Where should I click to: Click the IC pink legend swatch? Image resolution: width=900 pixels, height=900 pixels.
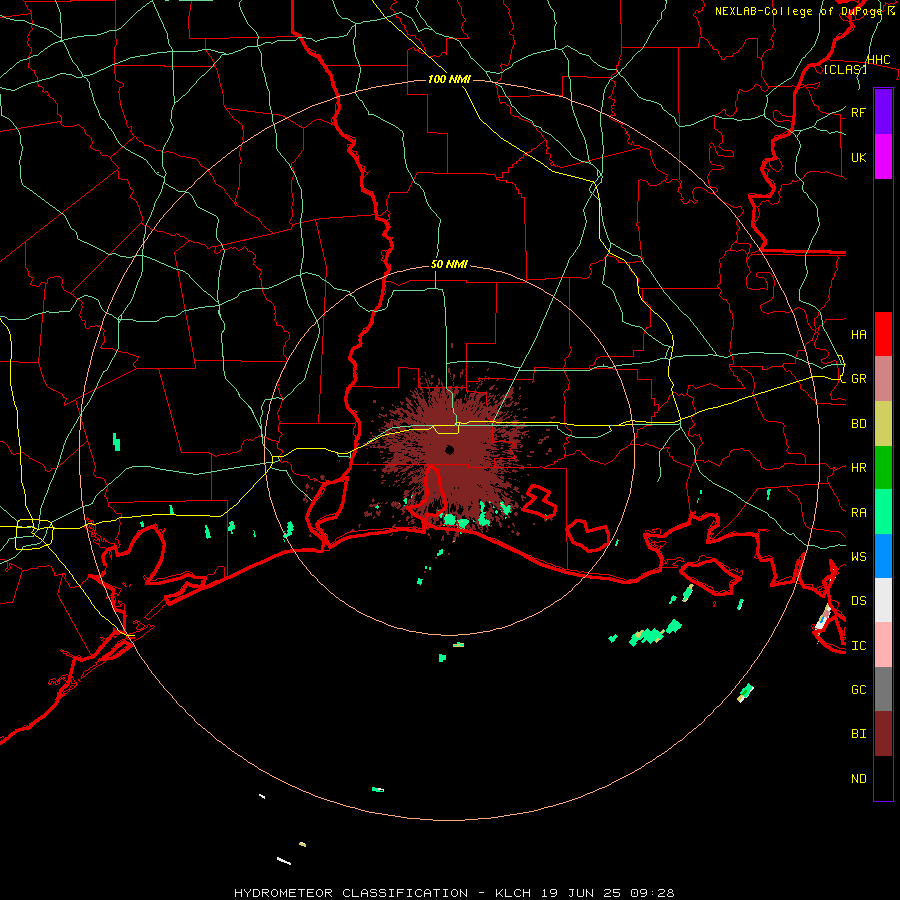(x=883, y=645)
